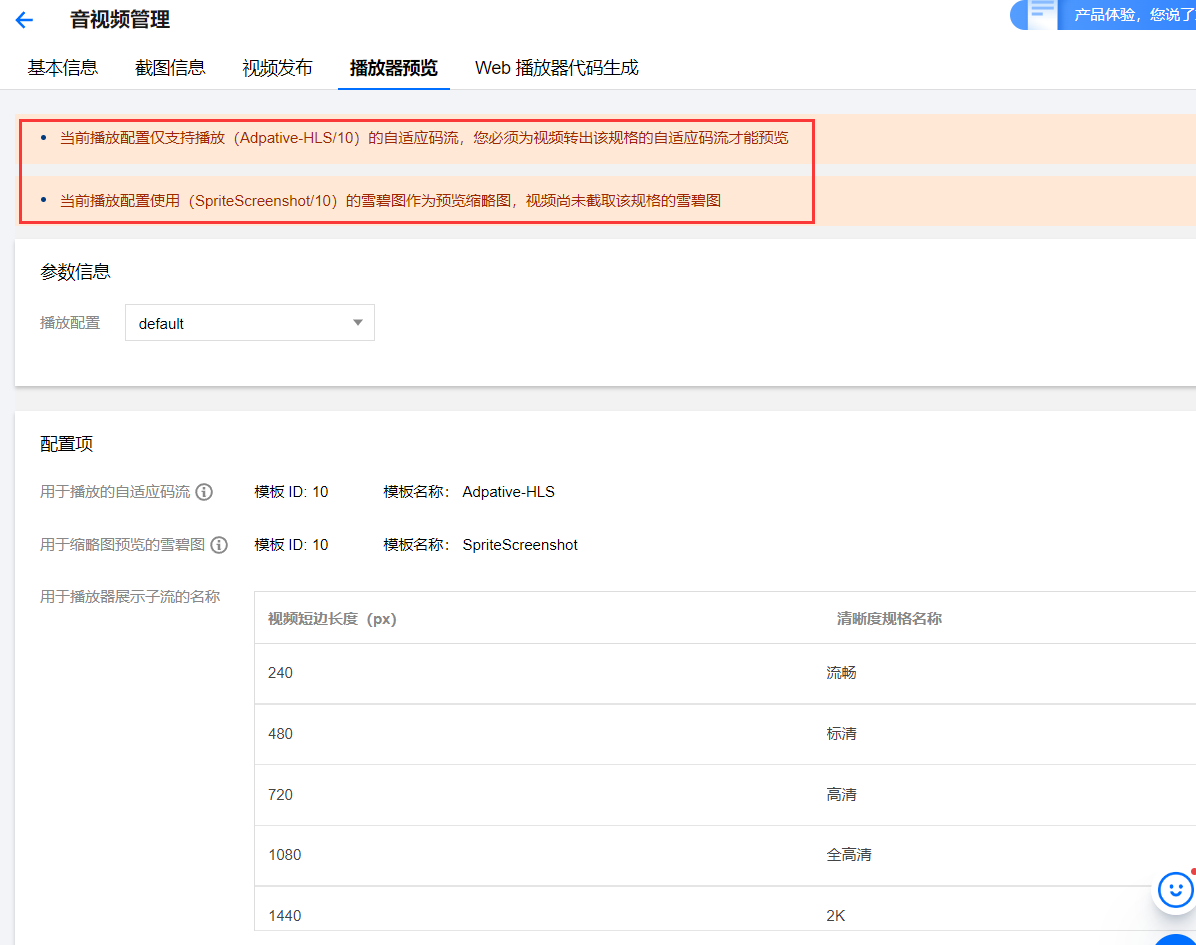Viewport: 1196px width, 945px height.
Task: Open the 播放配置 default dropdown
Action: (249, 323)
